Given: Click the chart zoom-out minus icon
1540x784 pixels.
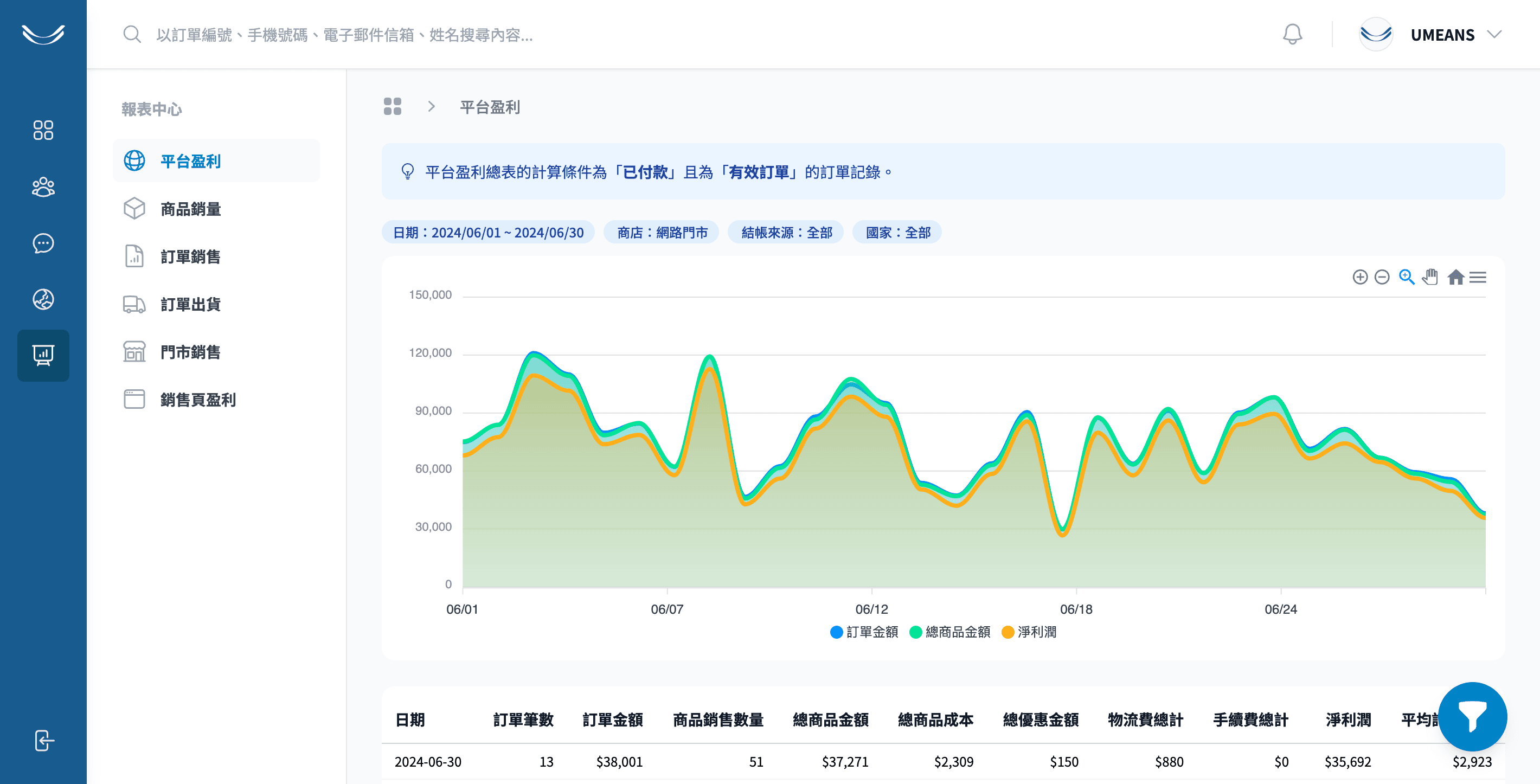Looking at the screenshot, I should (1382, 277).
